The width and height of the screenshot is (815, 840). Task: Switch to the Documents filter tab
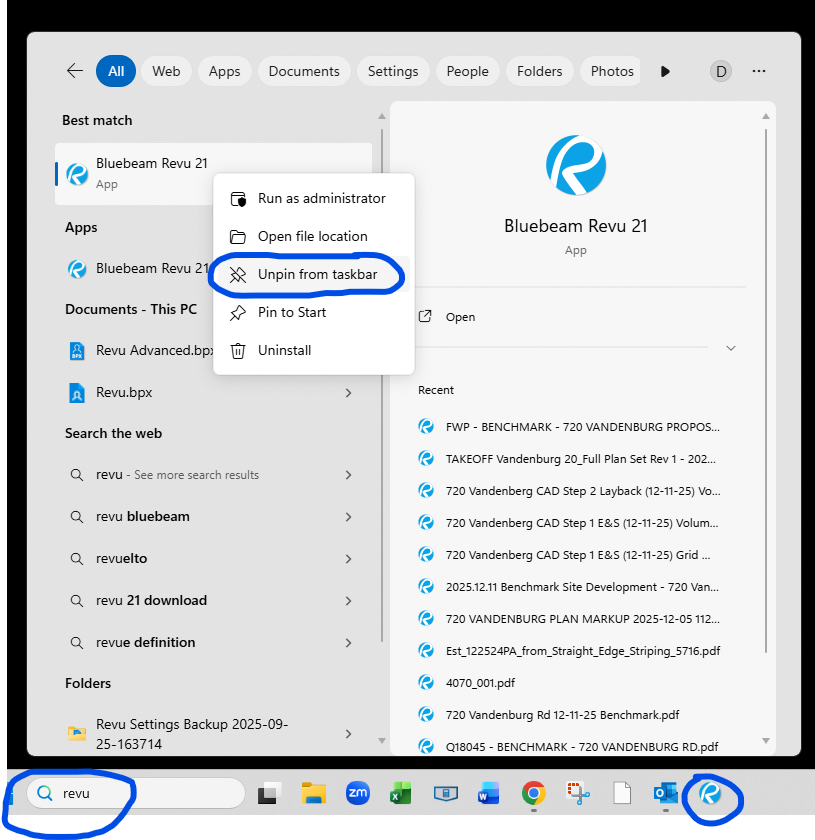coord(304,71)
